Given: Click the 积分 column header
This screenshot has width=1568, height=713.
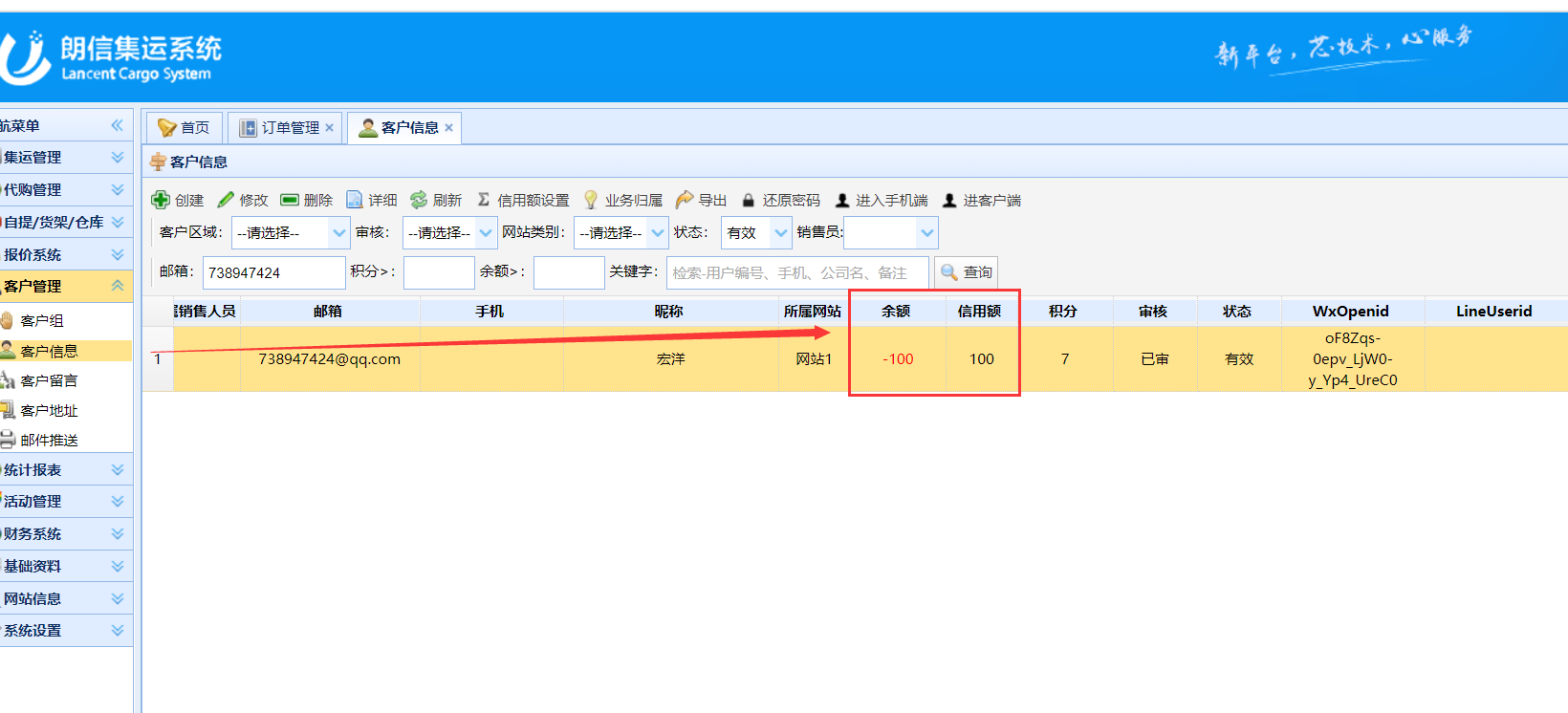Looking at the screenshot, I should [1063, 312].
